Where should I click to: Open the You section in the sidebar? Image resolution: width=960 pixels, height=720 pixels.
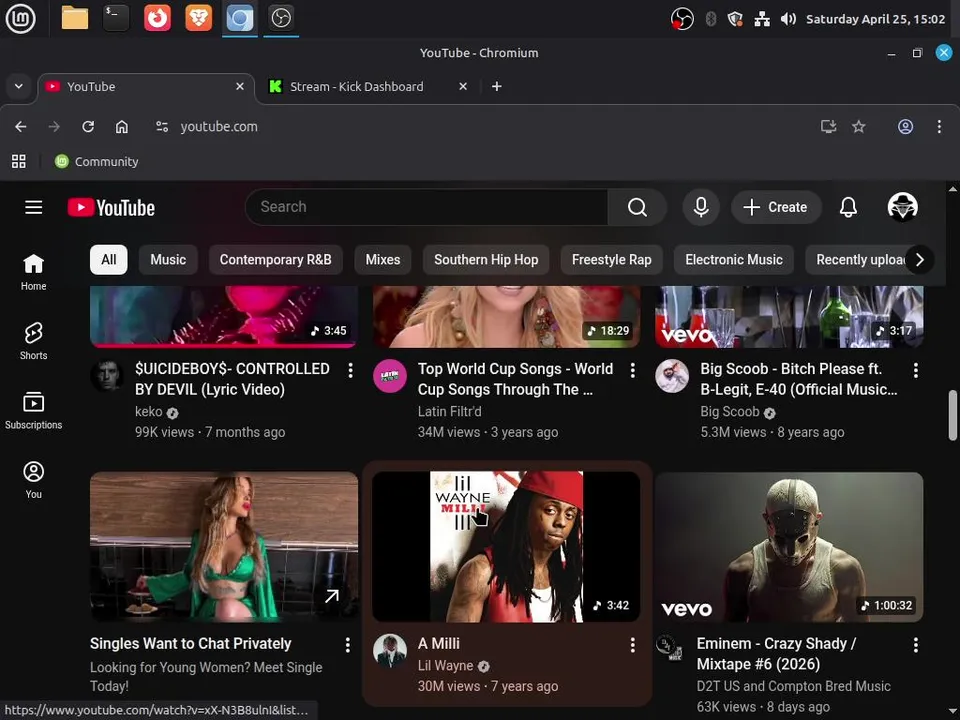tap(34, 480)
